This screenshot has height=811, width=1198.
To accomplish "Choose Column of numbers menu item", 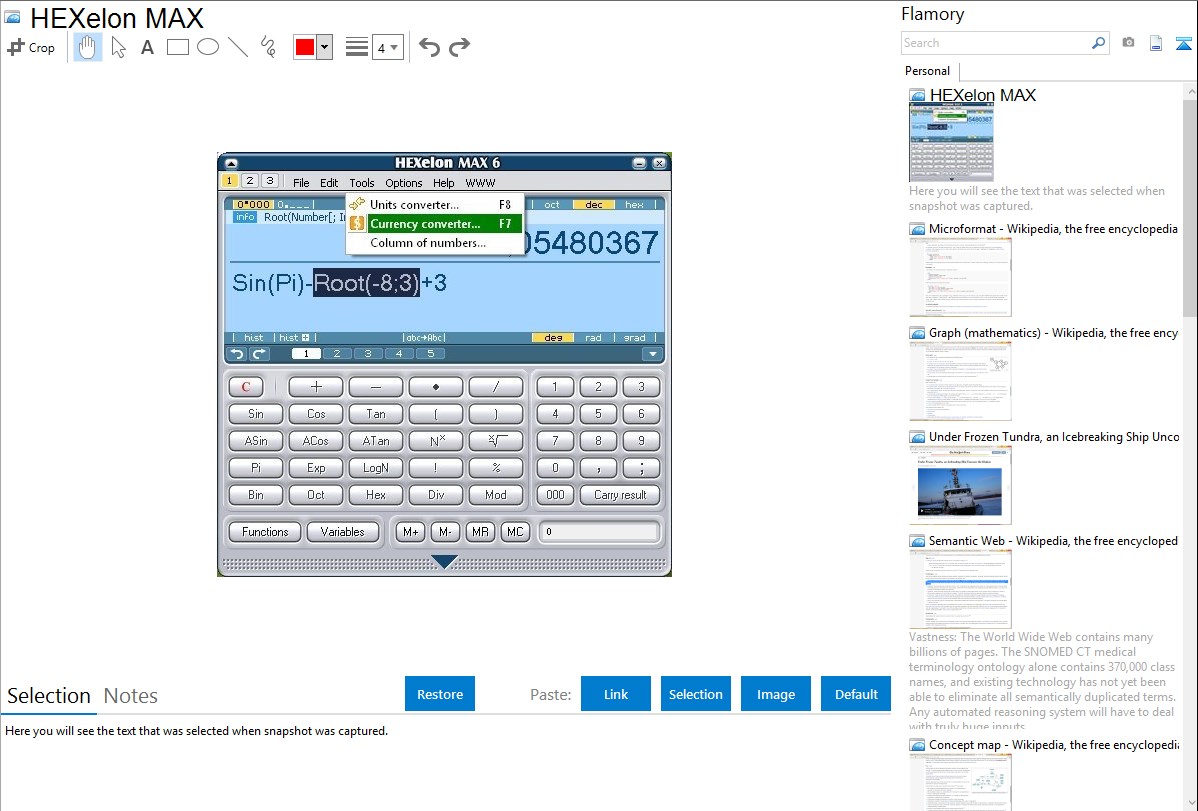I will (435, 242).
